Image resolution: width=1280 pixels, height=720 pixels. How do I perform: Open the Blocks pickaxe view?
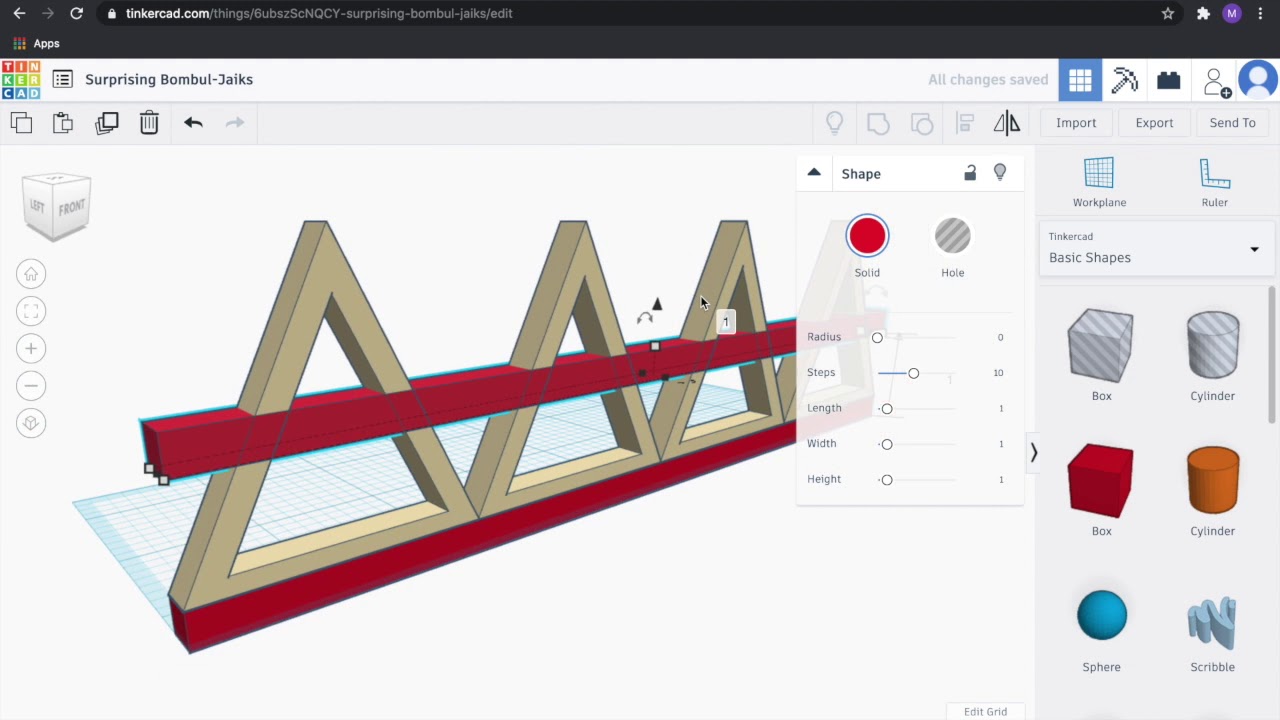pos(1124,80)
